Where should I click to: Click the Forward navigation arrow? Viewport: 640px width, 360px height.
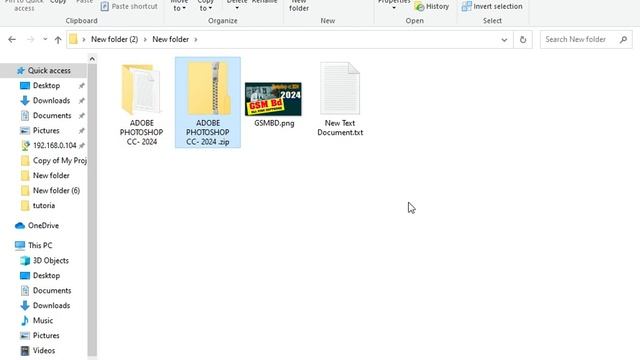pos(30,40)
